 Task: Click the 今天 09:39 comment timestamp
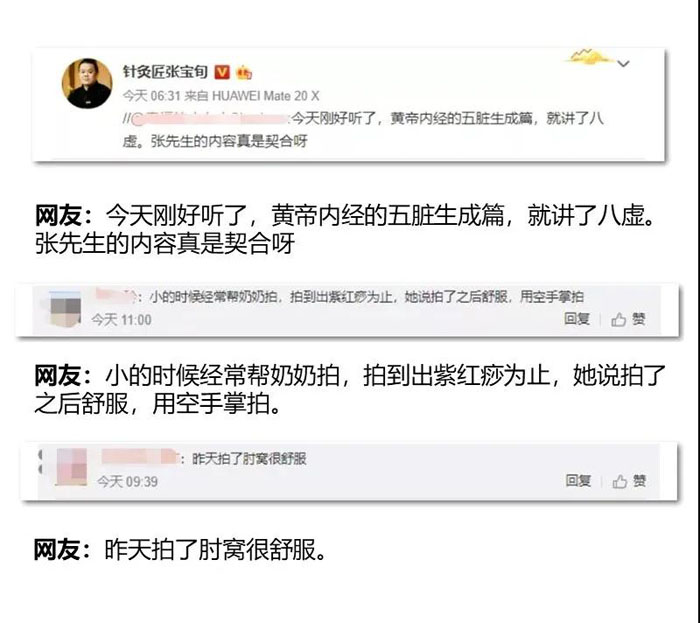click(x=127, y=482)
